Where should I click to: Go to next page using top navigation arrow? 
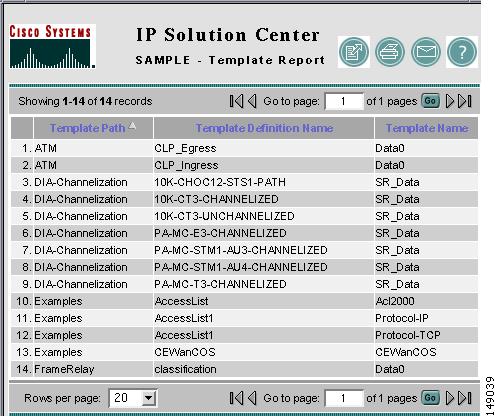pyautogui.click(x=450, y=101)
